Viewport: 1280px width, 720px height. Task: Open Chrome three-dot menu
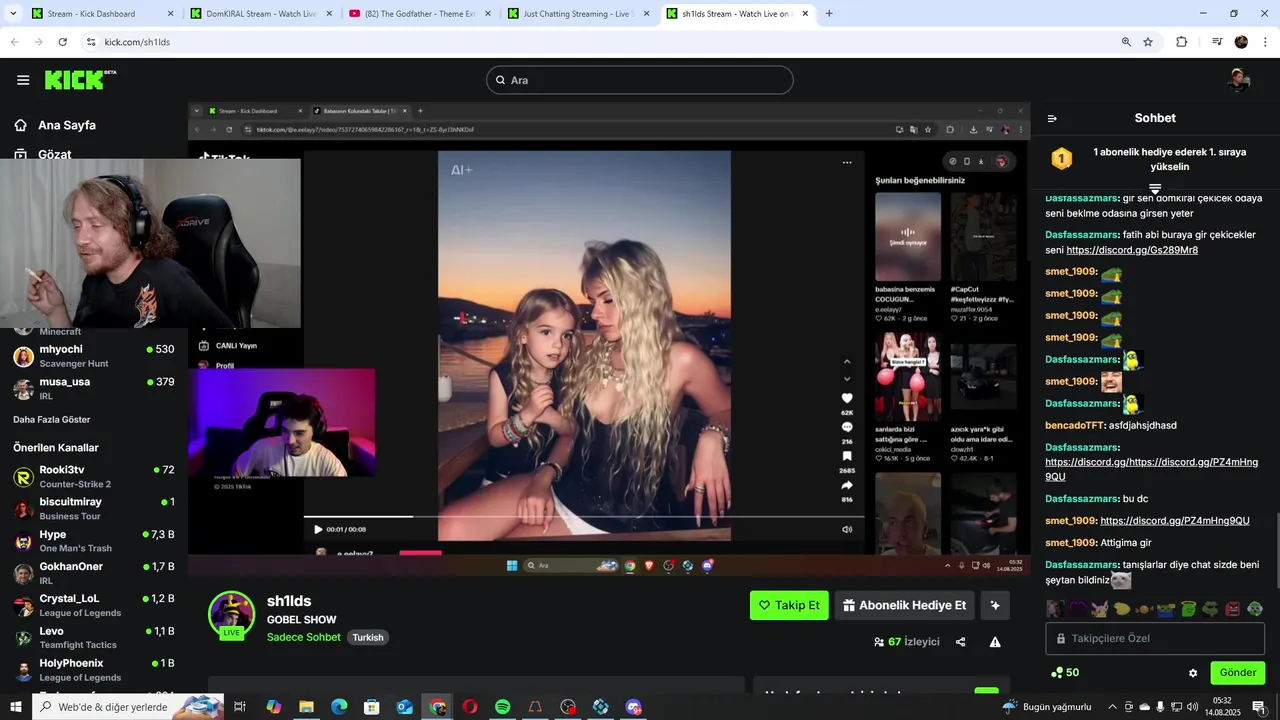pyautogui.click(x=1265, y=42)
